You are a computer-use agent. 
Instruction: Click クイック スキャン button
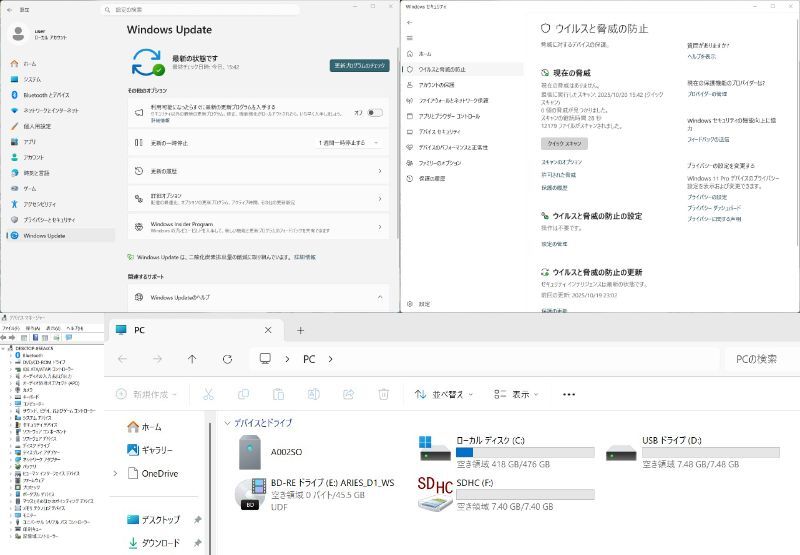tap(564, 143)
